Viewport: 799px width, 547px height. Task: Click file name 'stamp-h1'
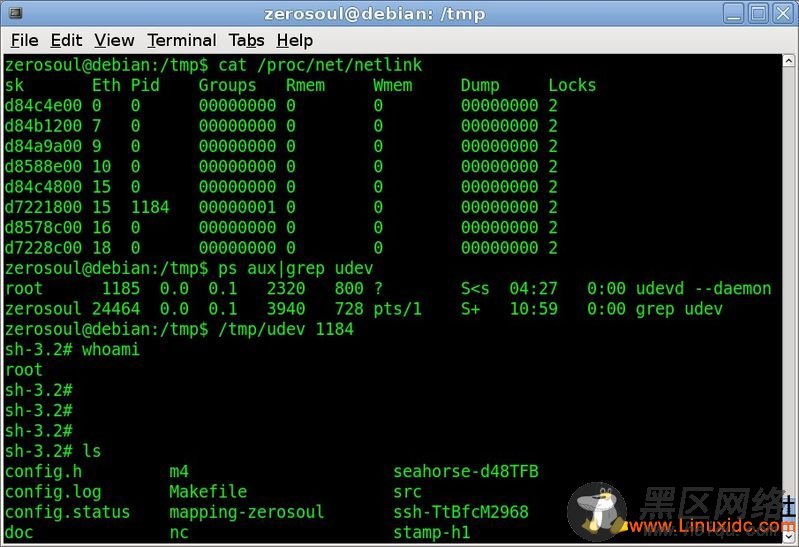click(432, 533)
